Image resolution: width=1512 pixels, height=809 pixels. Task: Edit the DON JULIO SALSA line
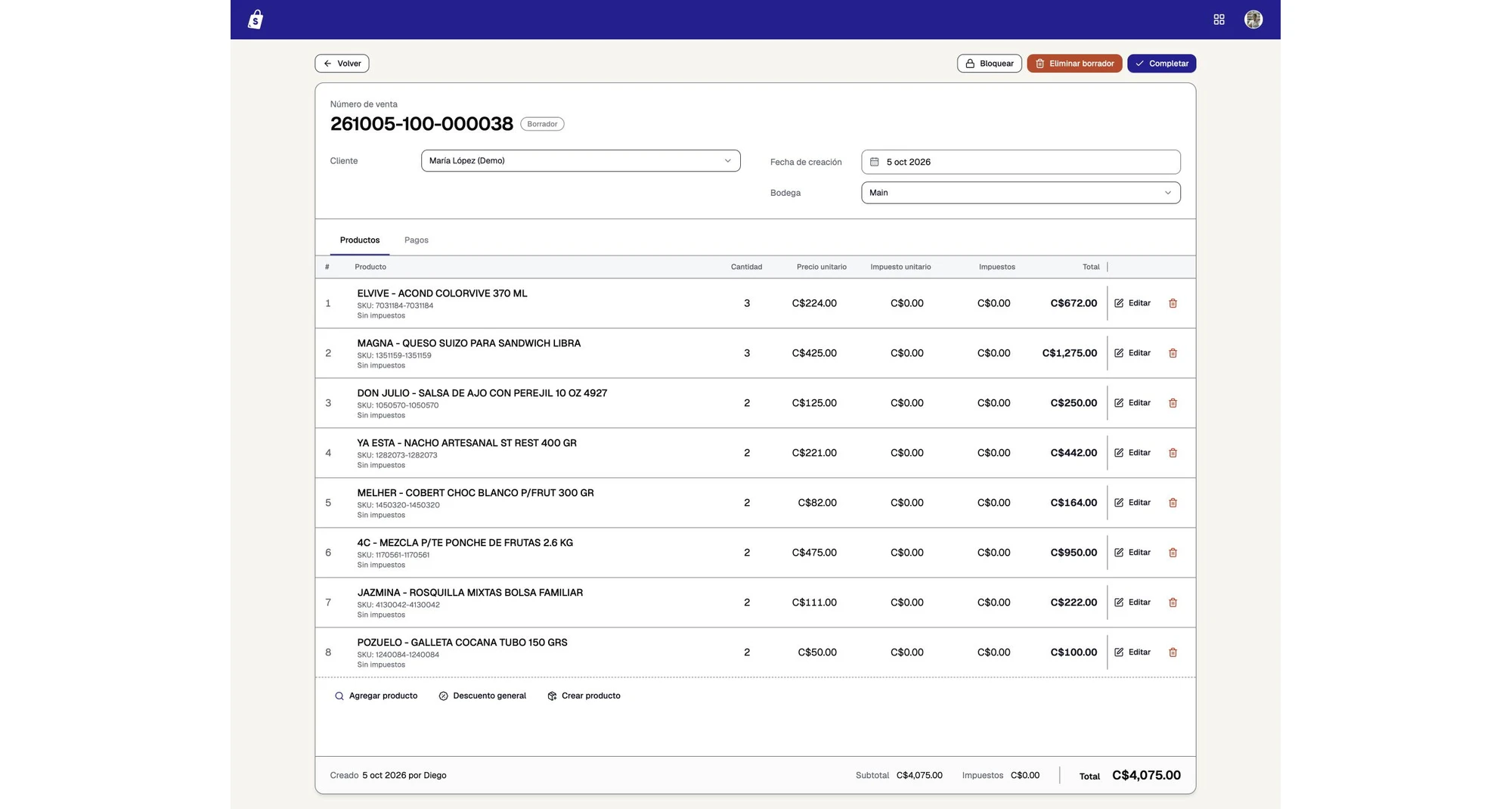tap(1132, 403)
